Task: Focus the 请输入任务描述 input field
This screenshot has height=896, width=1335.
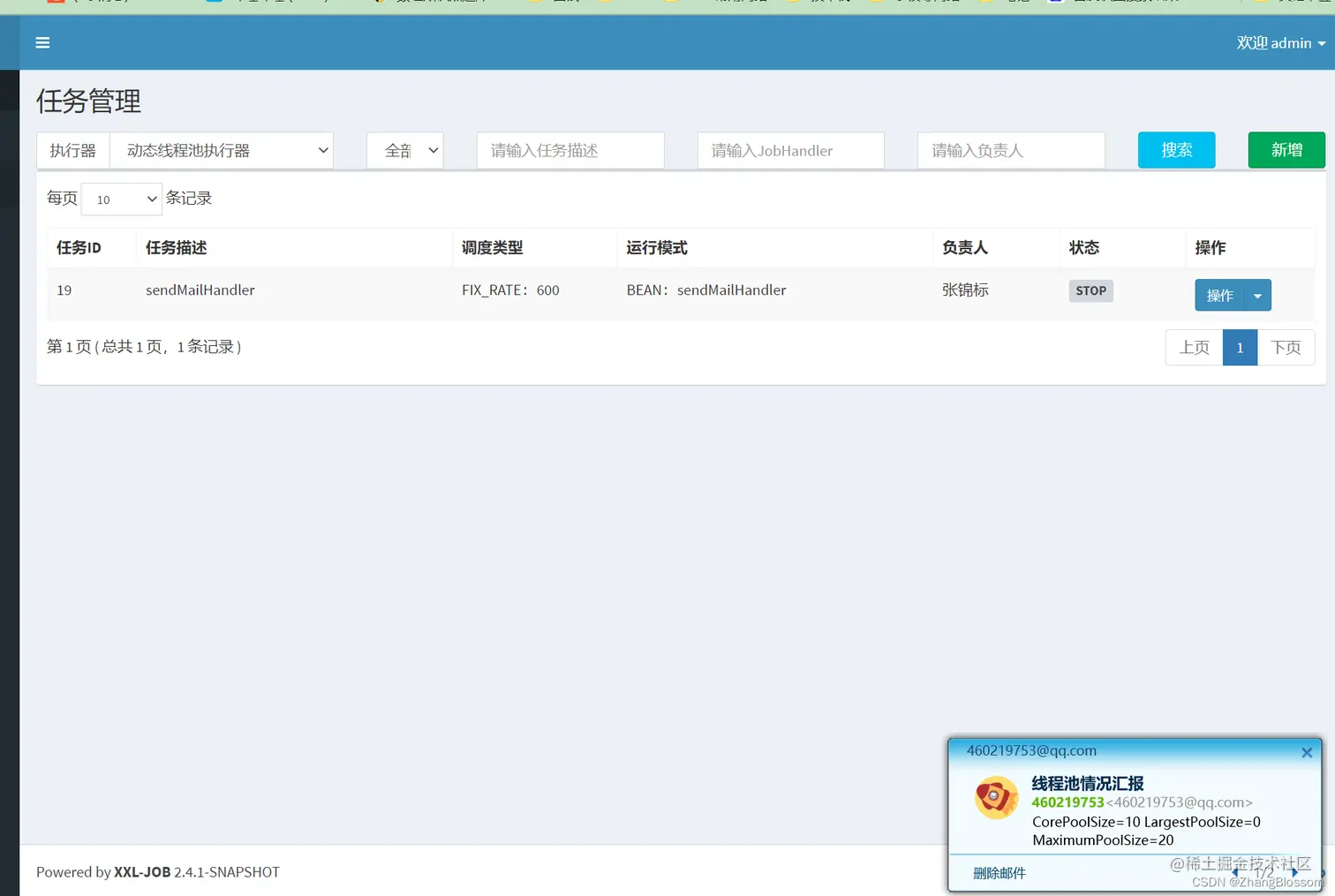Action: pyautogui.click(x=570, y=150)
